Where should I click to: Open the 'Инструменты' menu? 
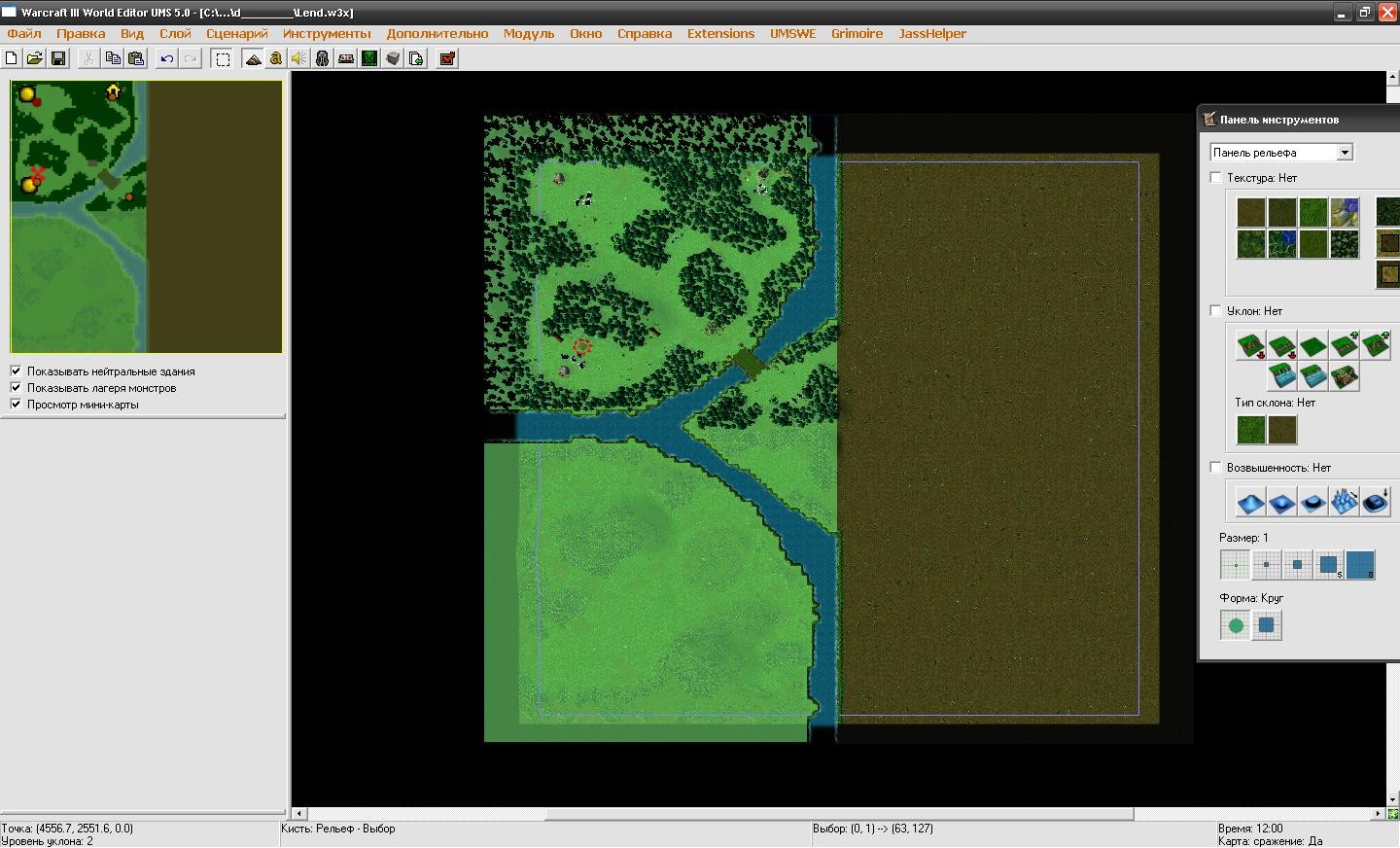point(327,33)
